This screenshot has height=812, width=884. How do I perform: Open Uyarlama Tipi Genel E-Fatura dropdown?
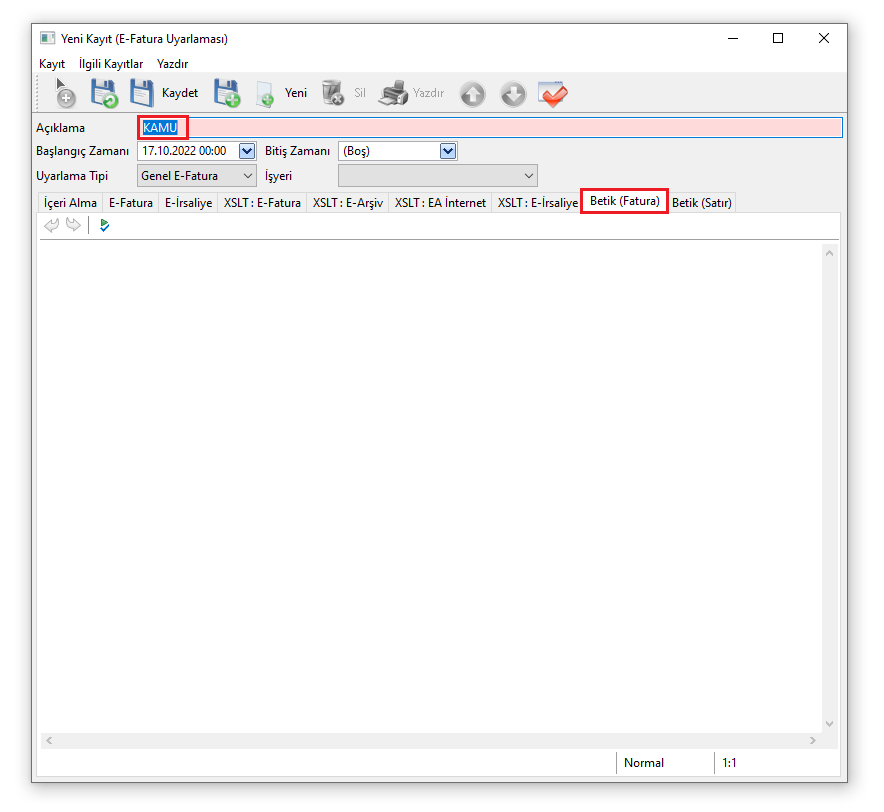(x=197, y=176)
